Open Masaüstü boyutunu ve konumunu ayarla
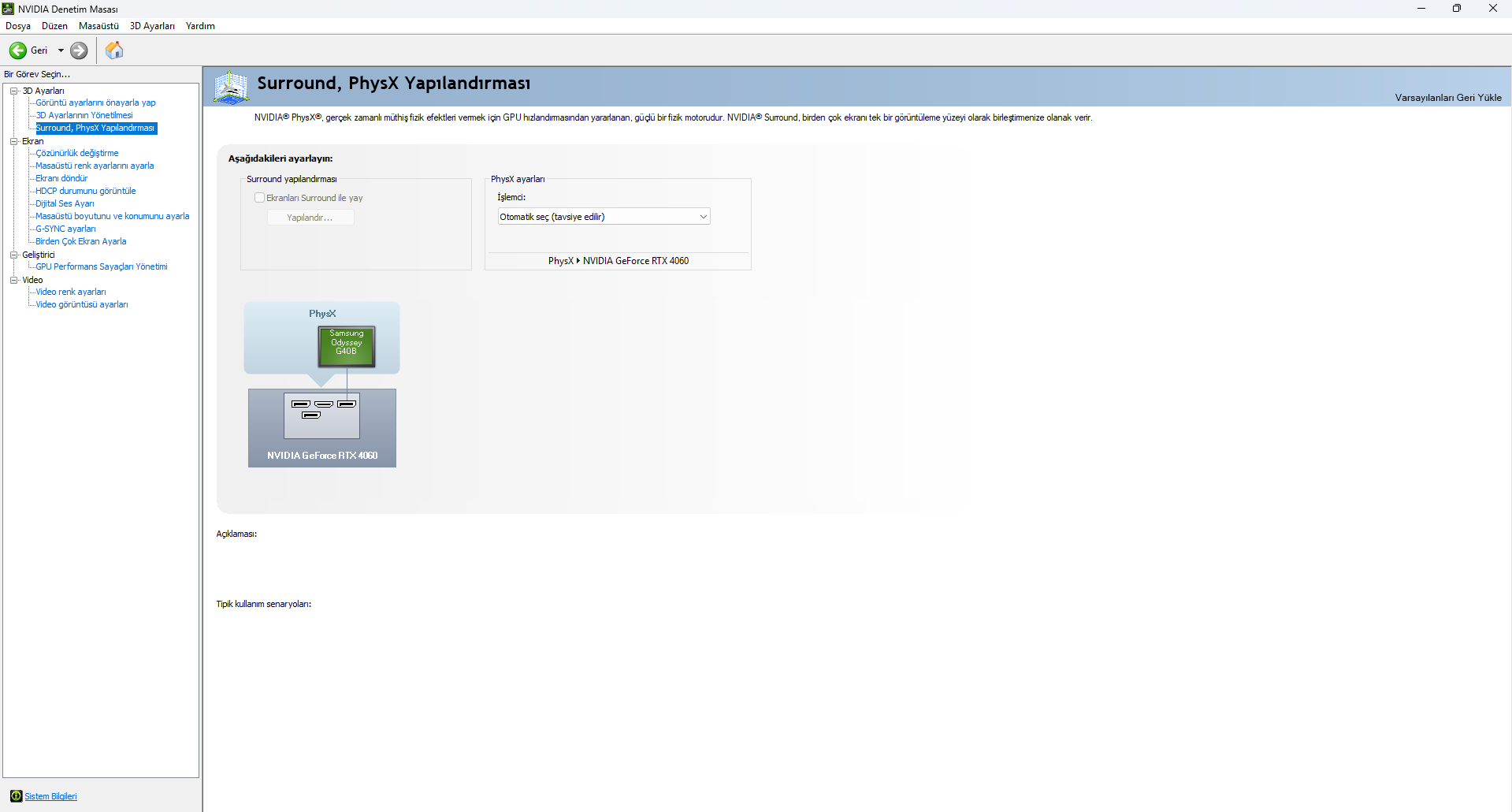The image size is (1512, 812). [x=113, y=216]
